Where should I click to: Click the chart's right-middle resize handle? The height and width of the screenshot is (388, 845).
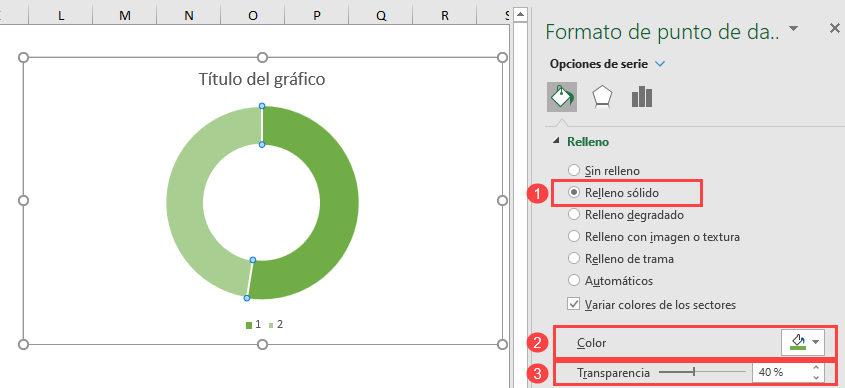pos(502,200)
